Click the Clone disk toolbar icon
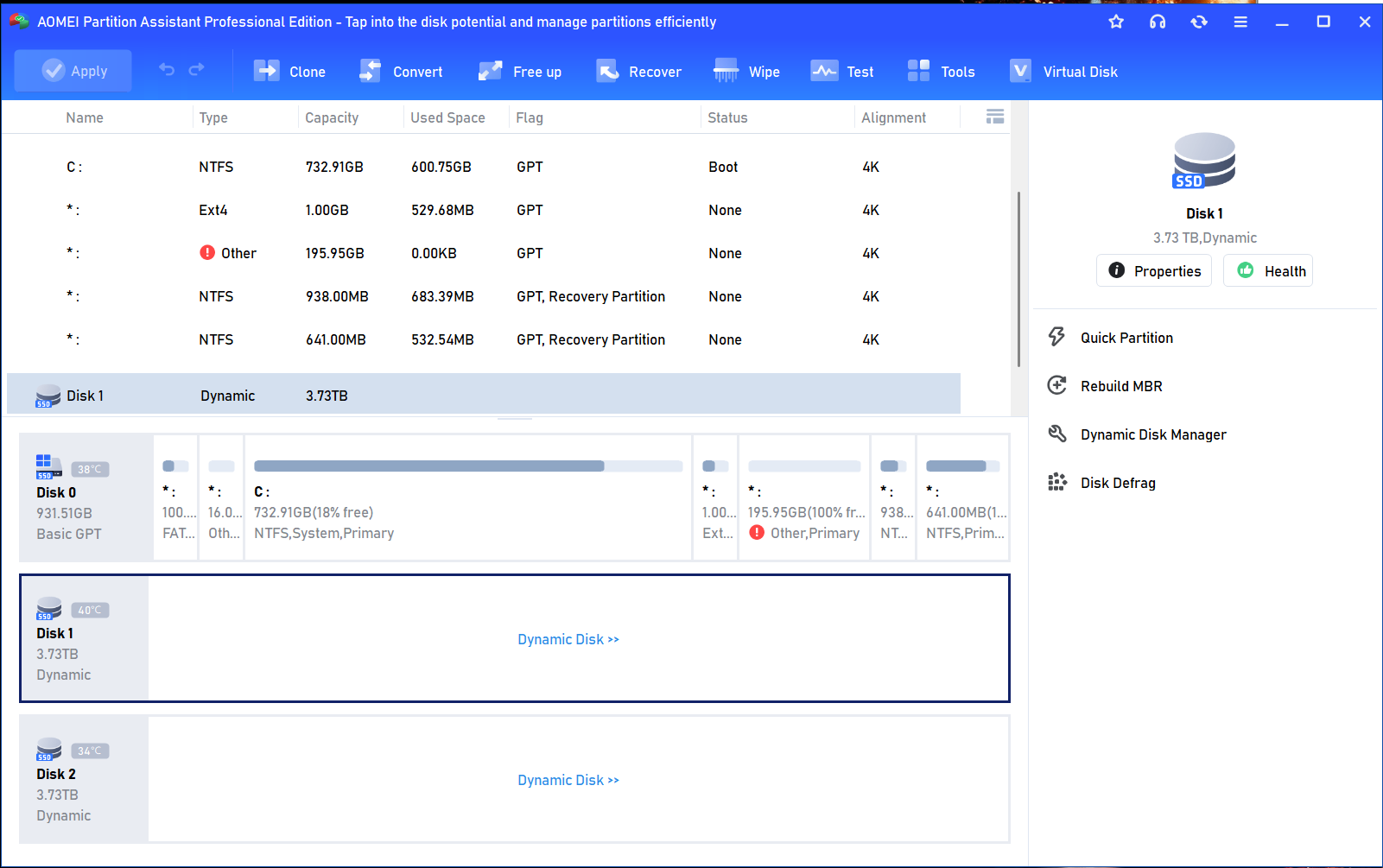This screenshot has width=1383, height=868. (266, 72)
